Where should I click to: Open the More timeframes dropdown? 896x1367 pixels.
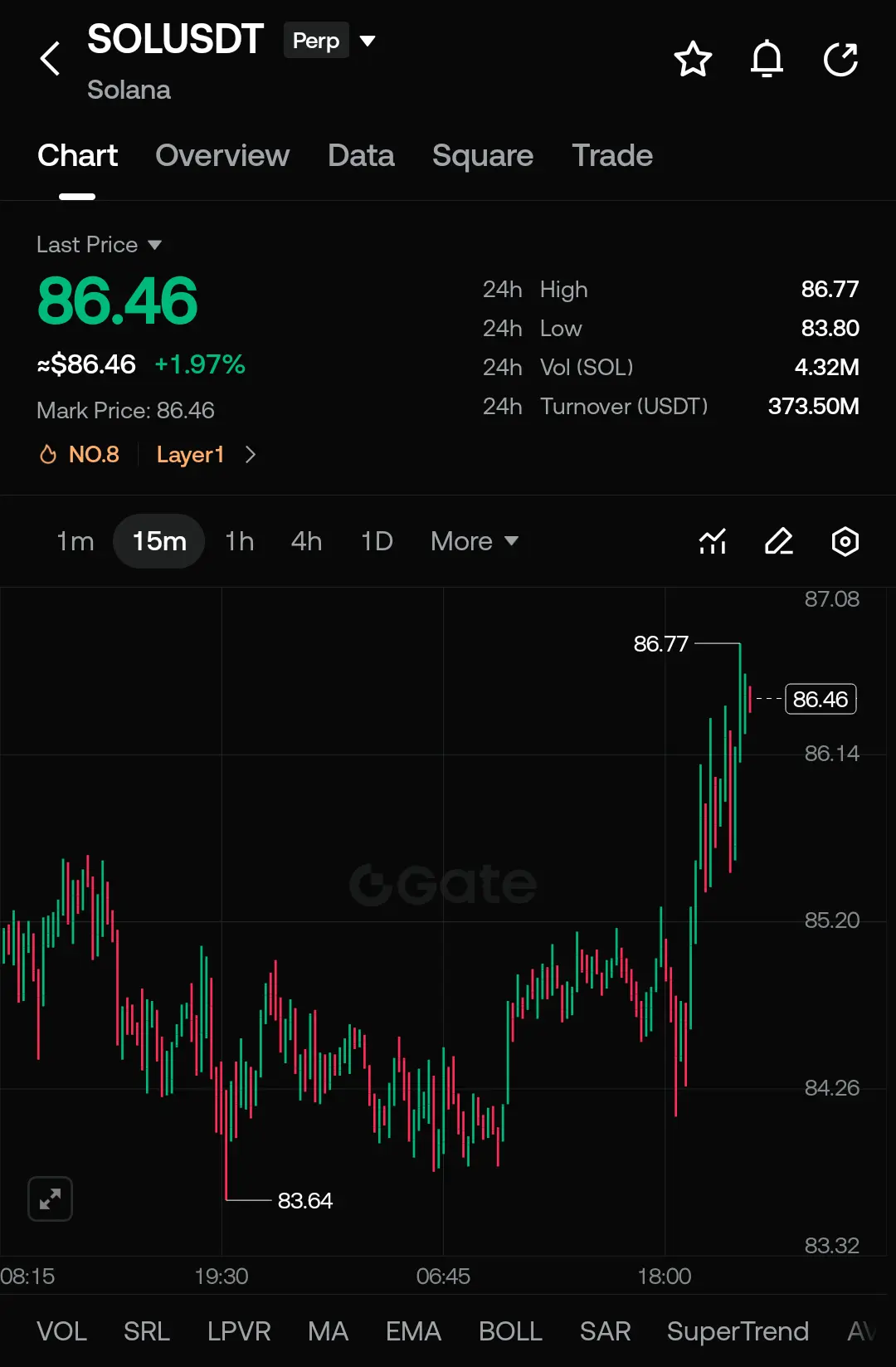click(x=475, y=541)
